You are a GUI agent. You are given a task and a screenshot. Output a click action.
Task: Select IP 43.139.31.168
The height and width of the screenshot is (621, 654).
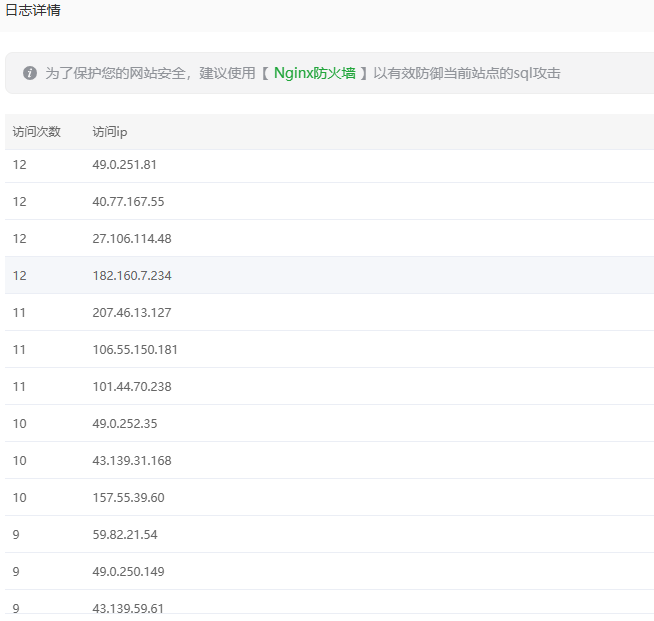pyautogui.click(x=132, y=460)
